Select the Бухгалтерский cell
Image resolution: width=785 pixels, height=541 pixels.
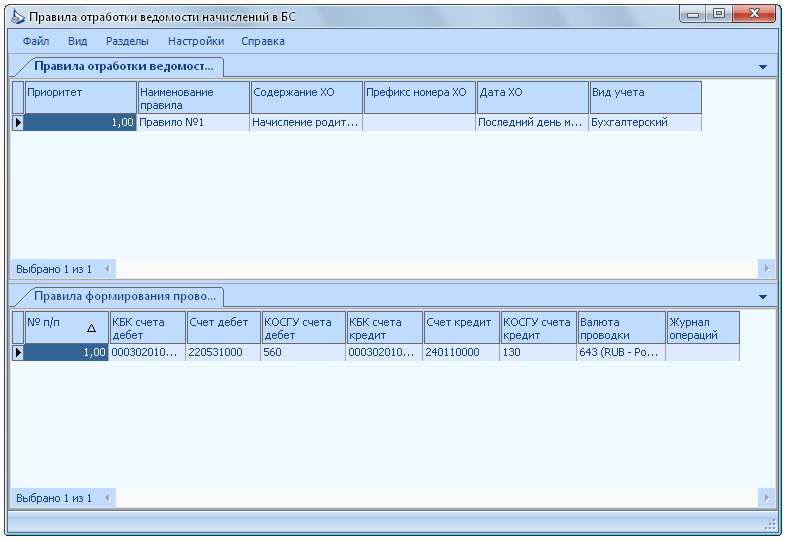(645, 122)
